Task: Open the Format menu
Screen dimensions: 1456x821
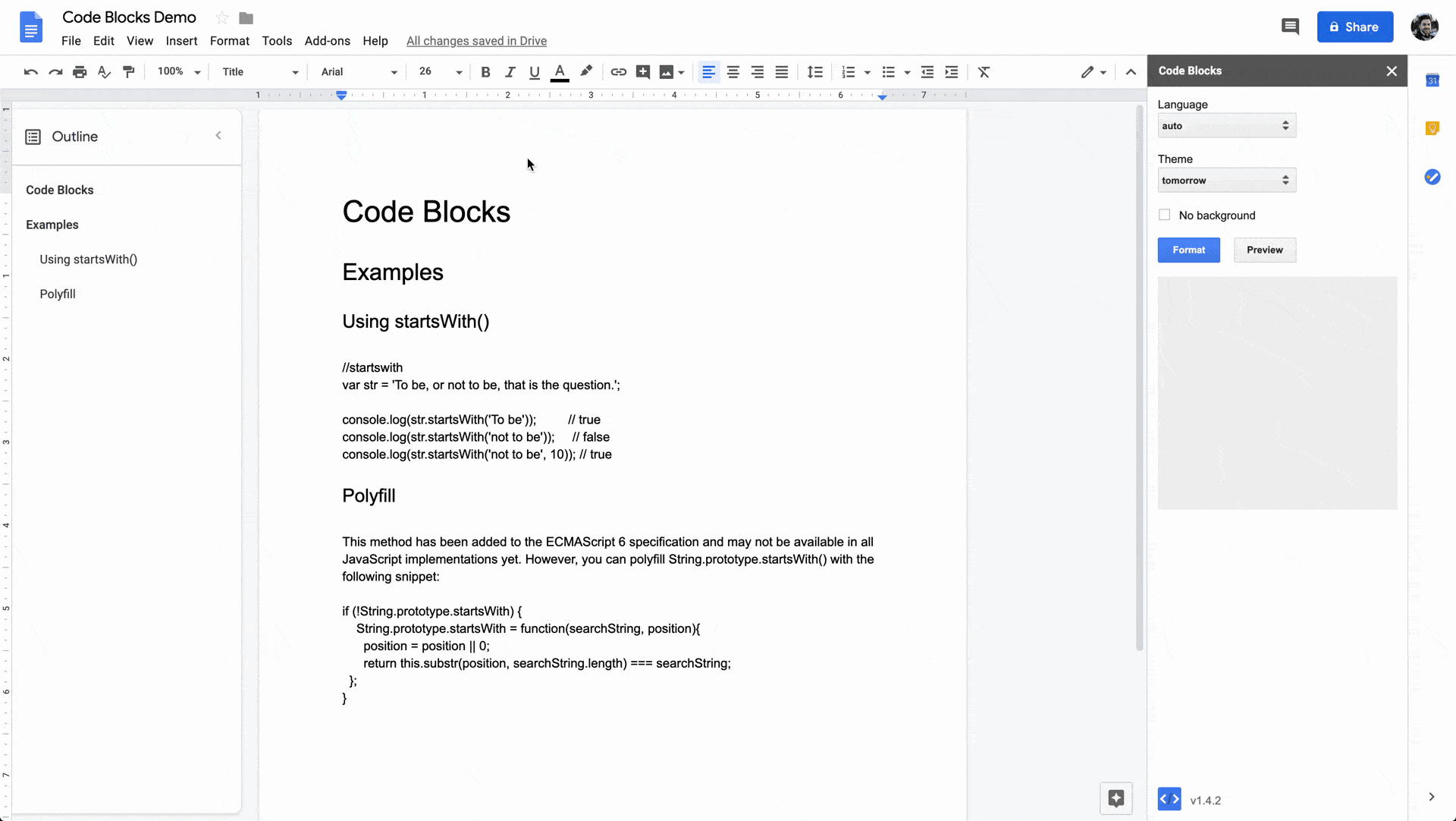Action: click(x=230, y=41)
